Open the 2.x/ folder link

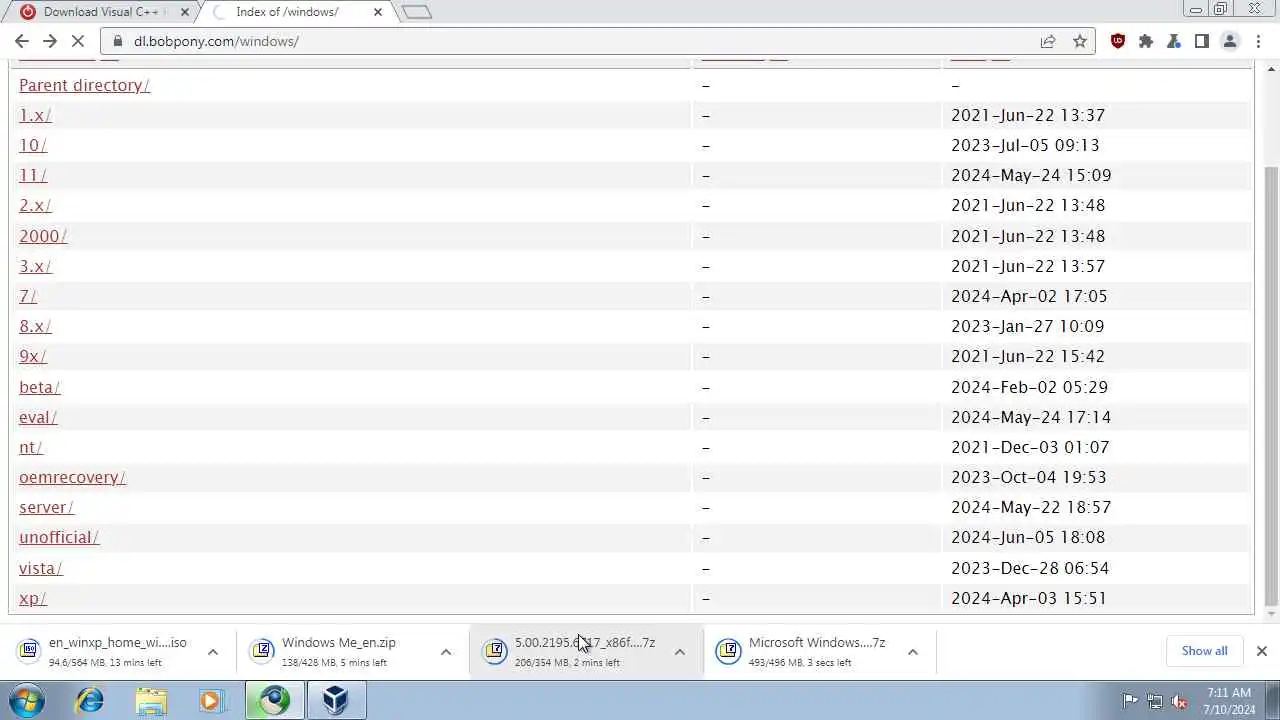click(x=35, y=205)
